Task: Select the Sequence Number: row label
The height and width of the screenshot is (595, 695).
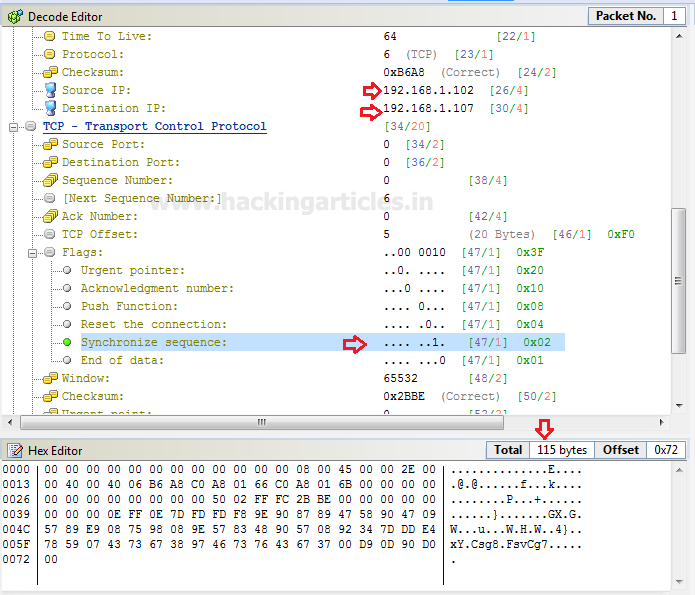Action: click(x=117, y=180)
